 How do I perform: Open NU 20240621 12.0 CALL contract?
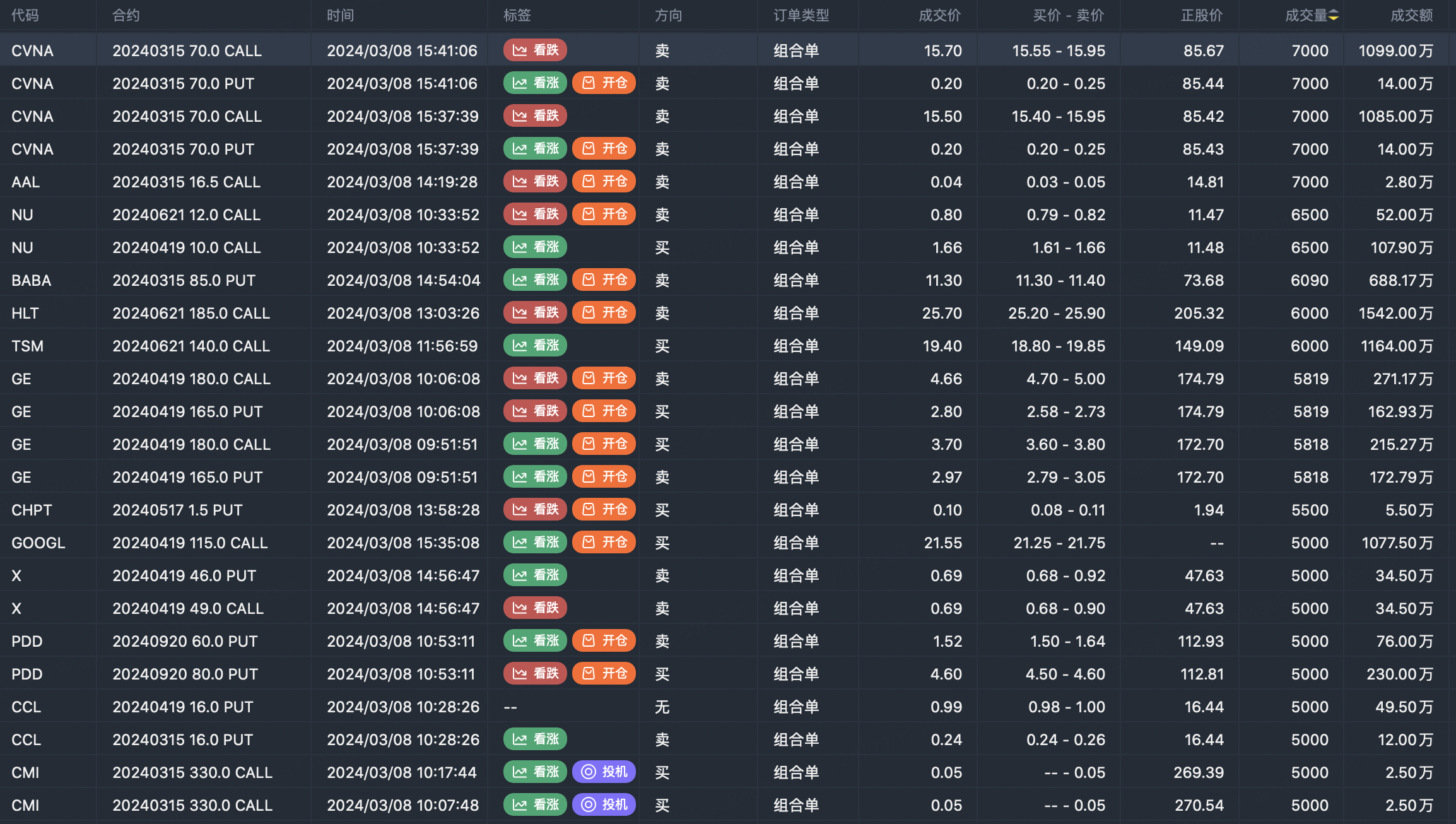[186, 215]
